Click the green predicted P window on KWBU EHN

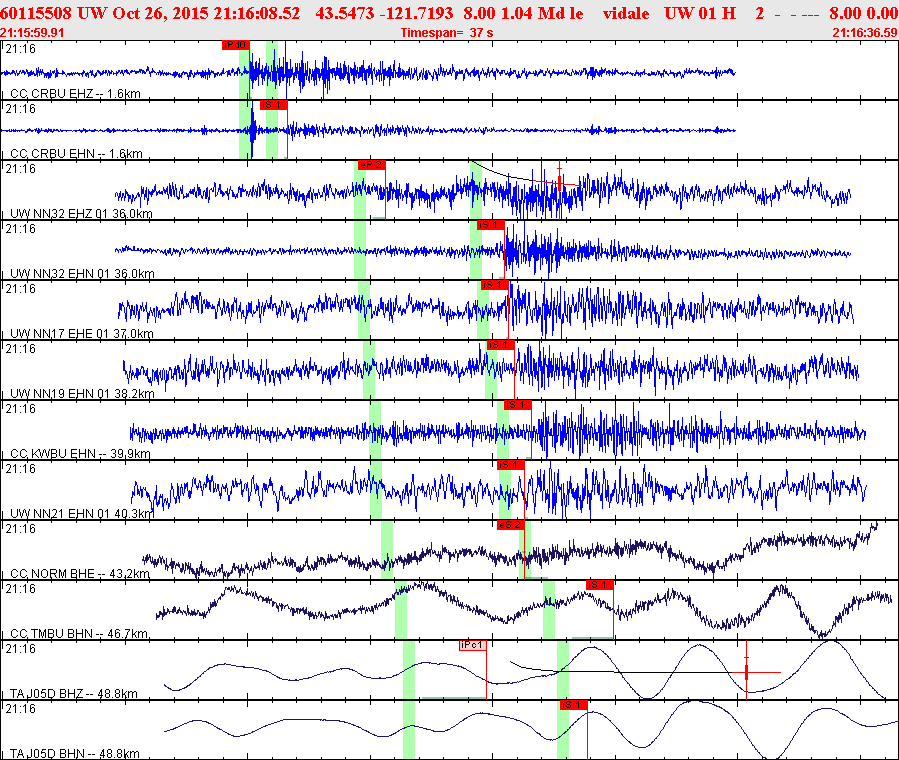coord(375,430)
